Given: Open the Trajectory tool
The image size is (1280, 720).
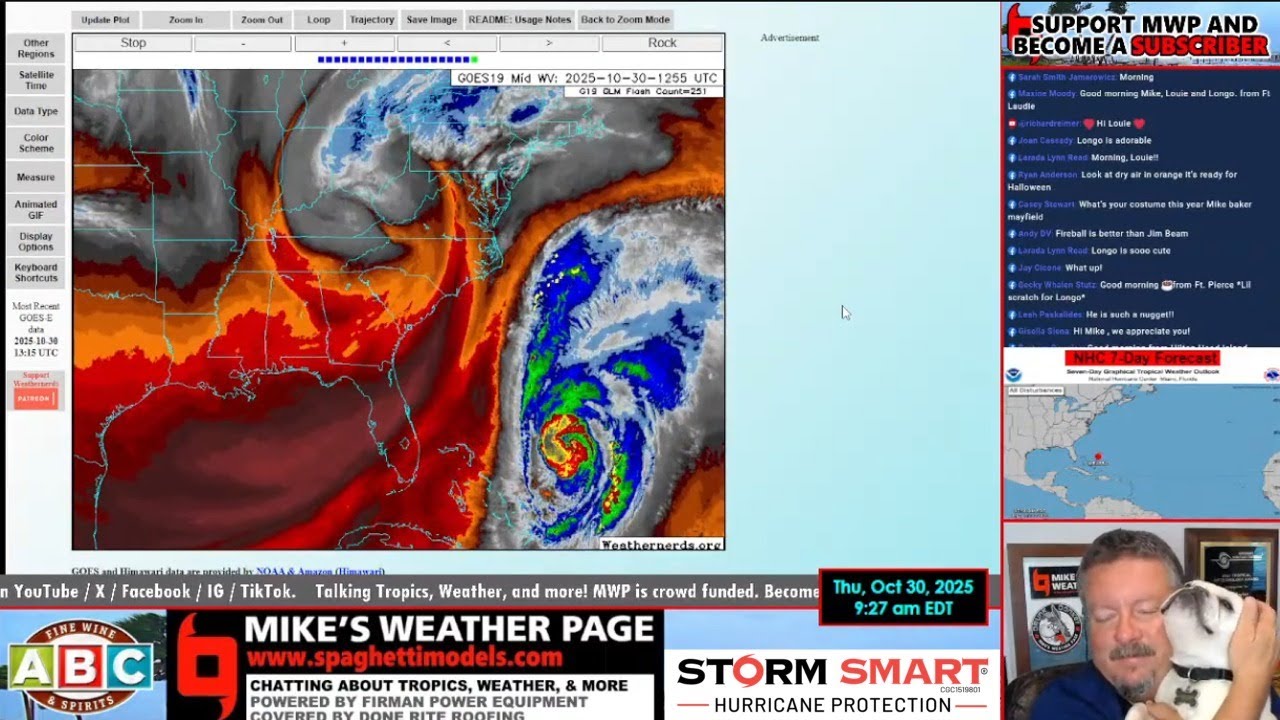Looking at the screenshot, I should point(372,20).
